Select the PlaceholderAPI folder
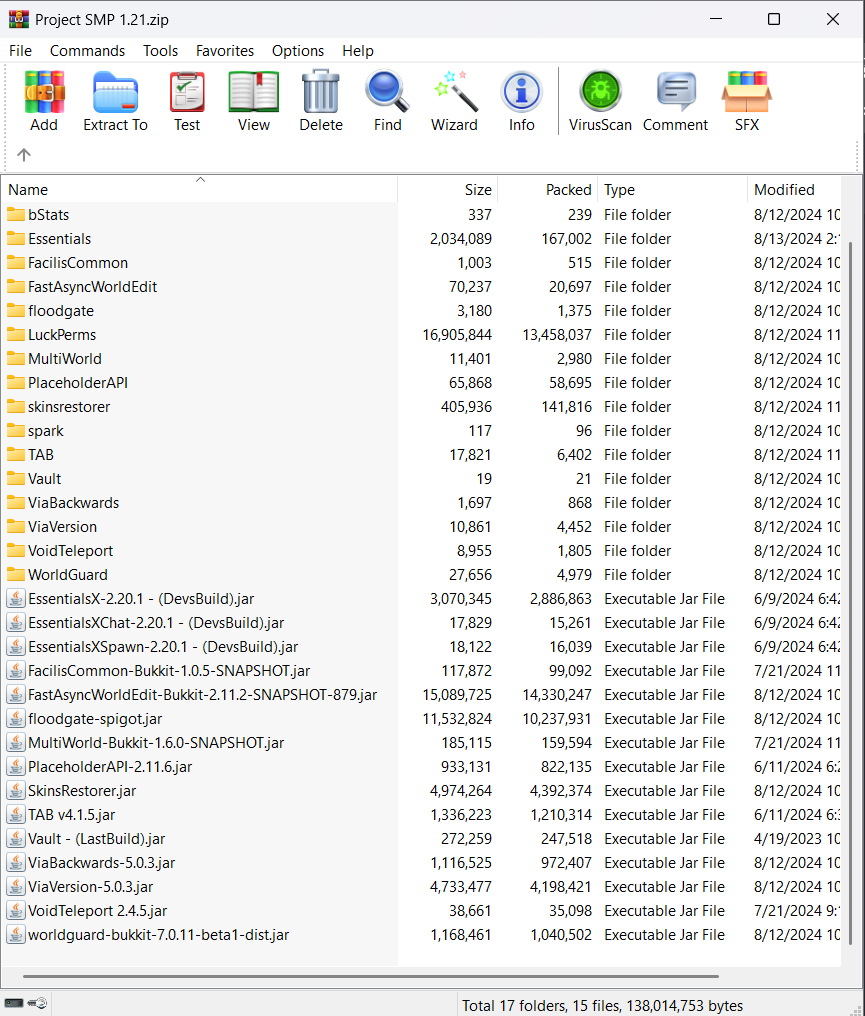 421,382
